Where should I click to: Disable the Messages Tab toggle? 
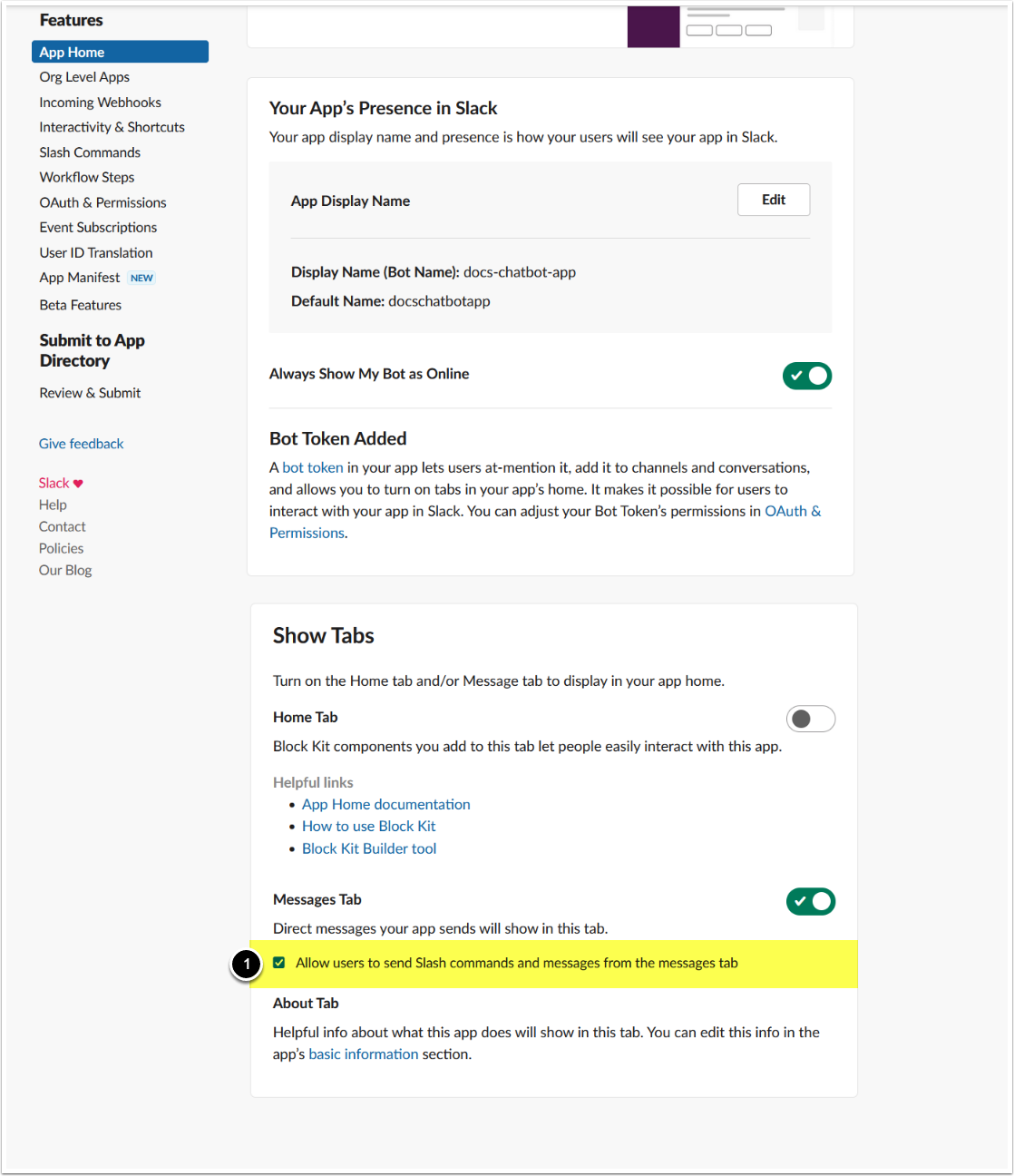pos(811,901)
